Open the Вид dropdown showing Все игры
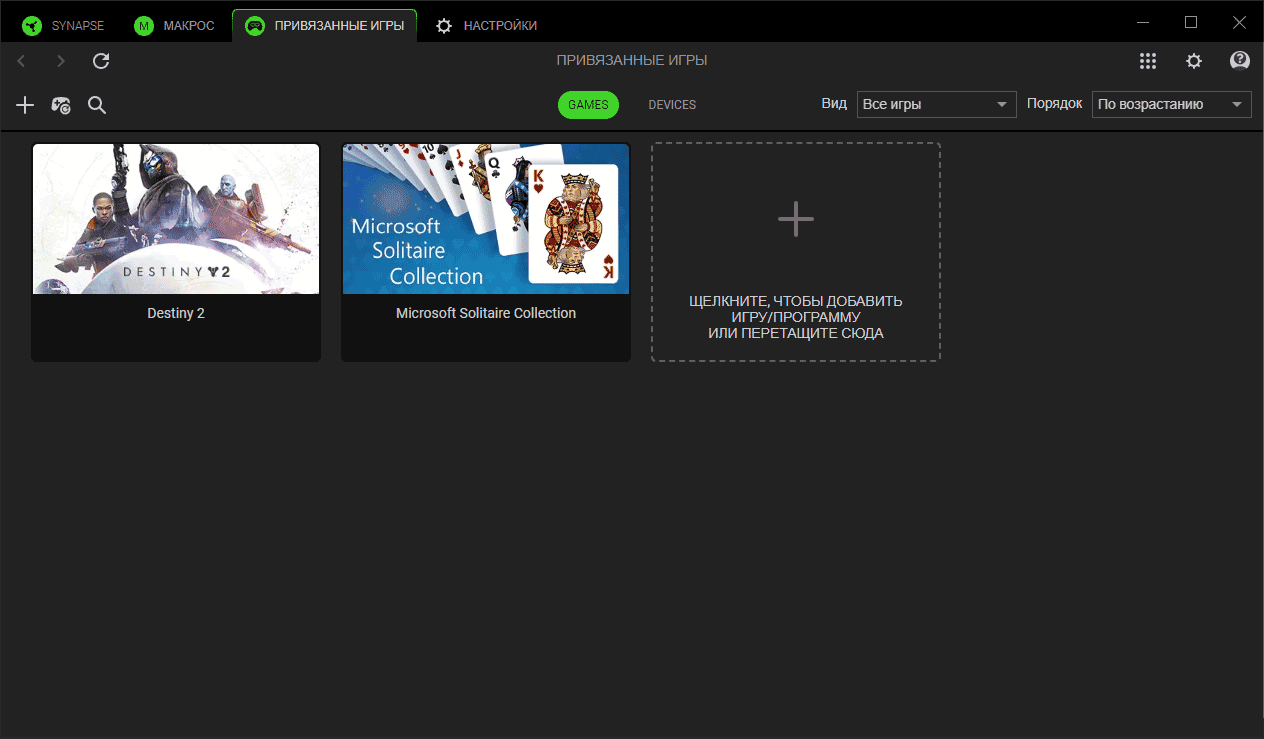Image resolution: width=1264 pixels, height=739 pixels. [x=936, y=104]
